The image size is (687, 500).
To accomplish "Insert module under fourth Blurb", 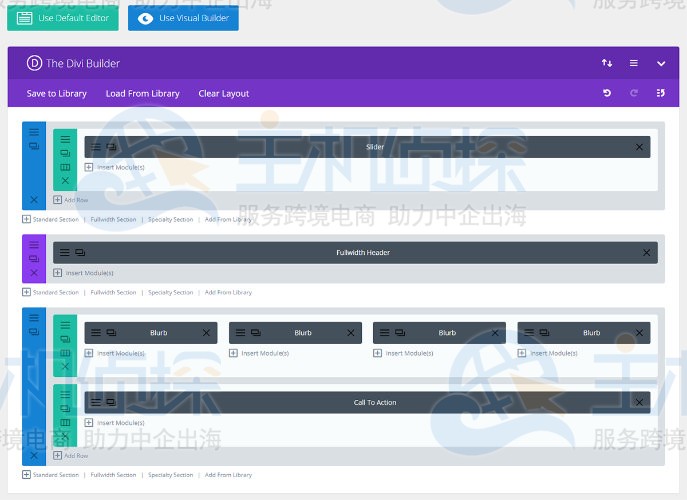I will pos(548,353).
